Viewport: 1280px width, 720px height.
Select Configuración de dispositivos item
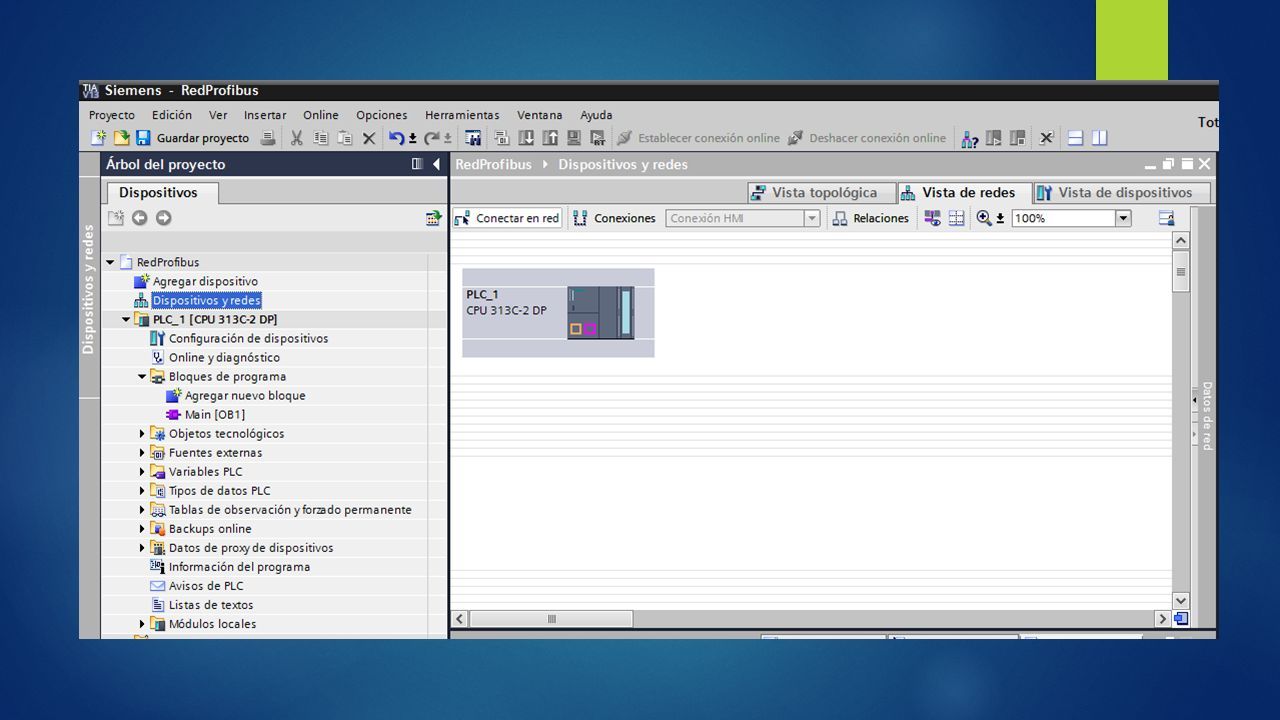248,338
